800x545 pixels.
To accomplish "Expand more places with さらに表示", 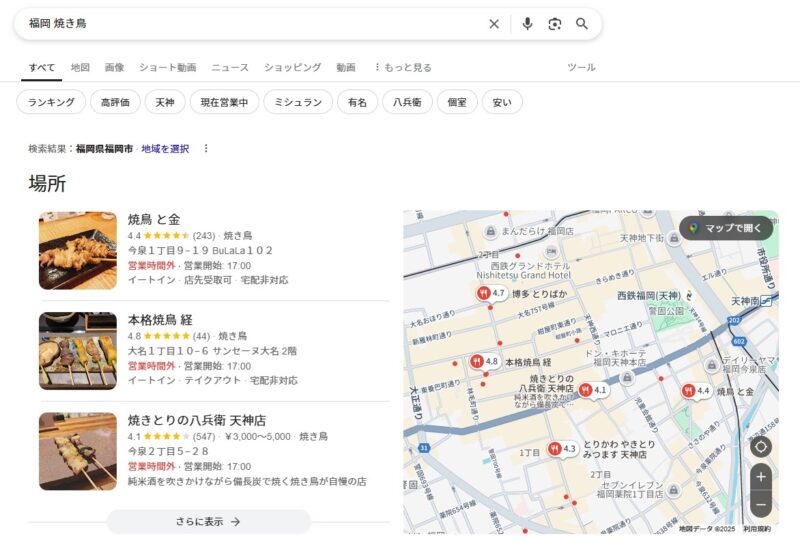I will pyautogui.click(x=208, y=521).
